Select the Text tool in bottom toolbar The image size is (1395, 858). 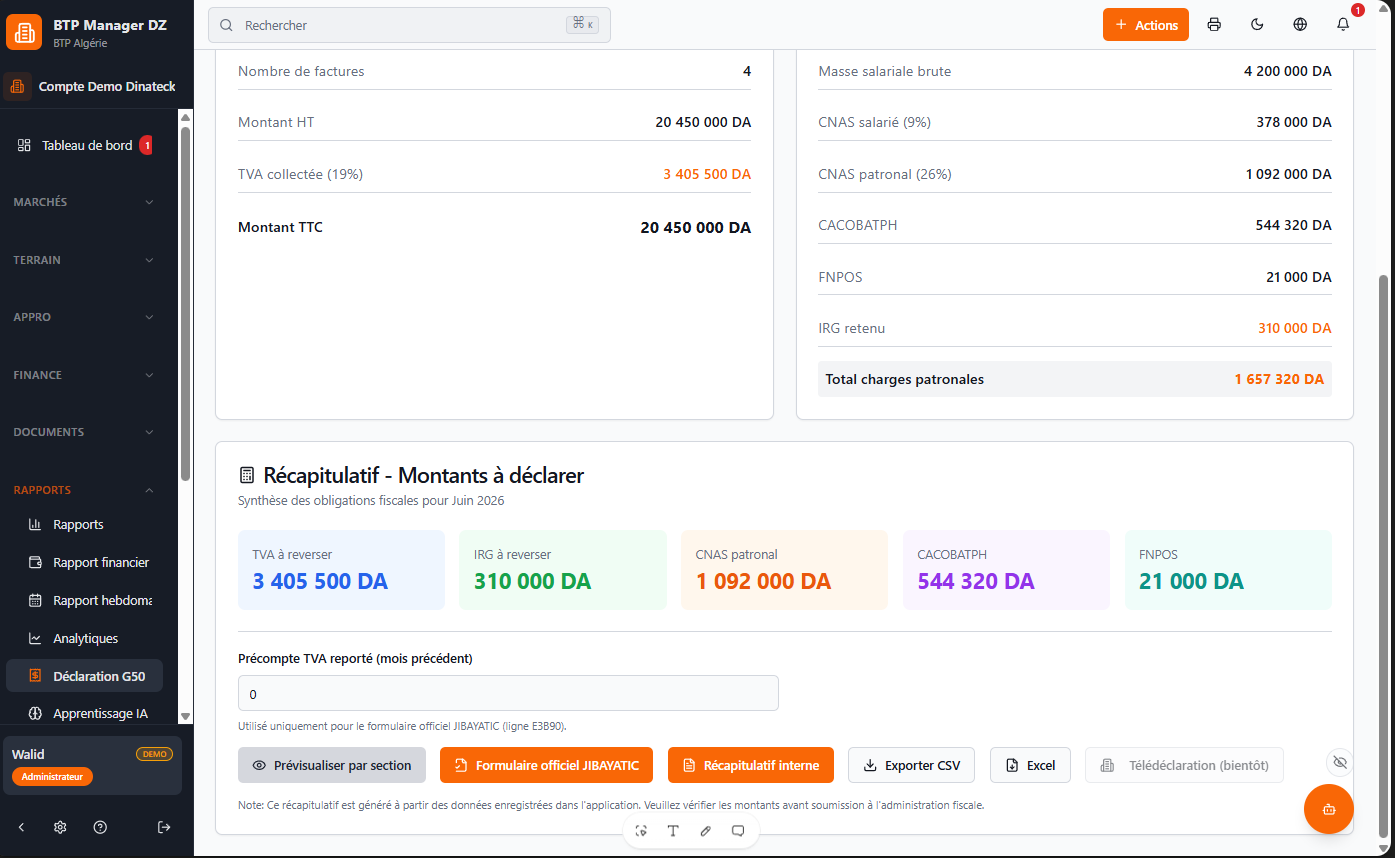tap(673, 831)
